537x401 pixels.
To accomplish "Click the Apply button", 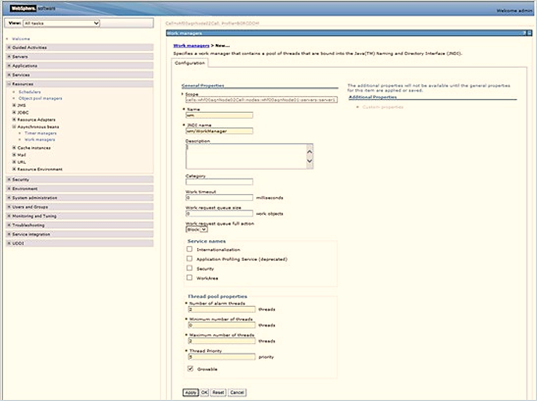I will click(x=190, y=392).
